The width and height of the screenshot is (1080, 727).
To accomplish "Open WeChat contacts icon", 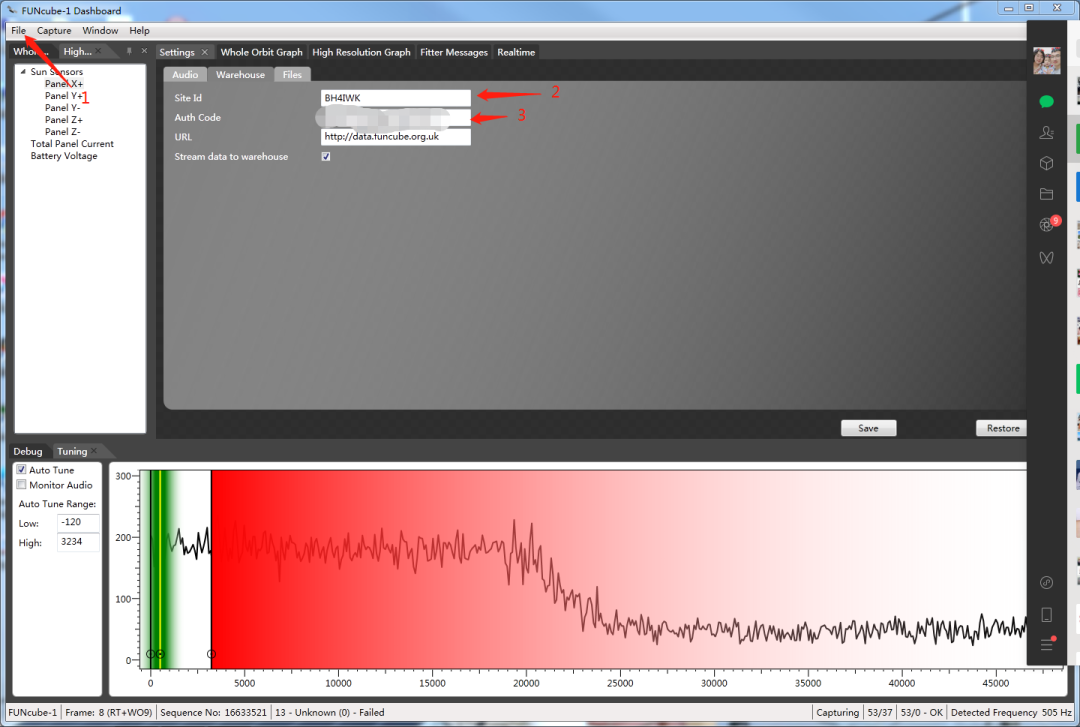I will click(1046, 132).
